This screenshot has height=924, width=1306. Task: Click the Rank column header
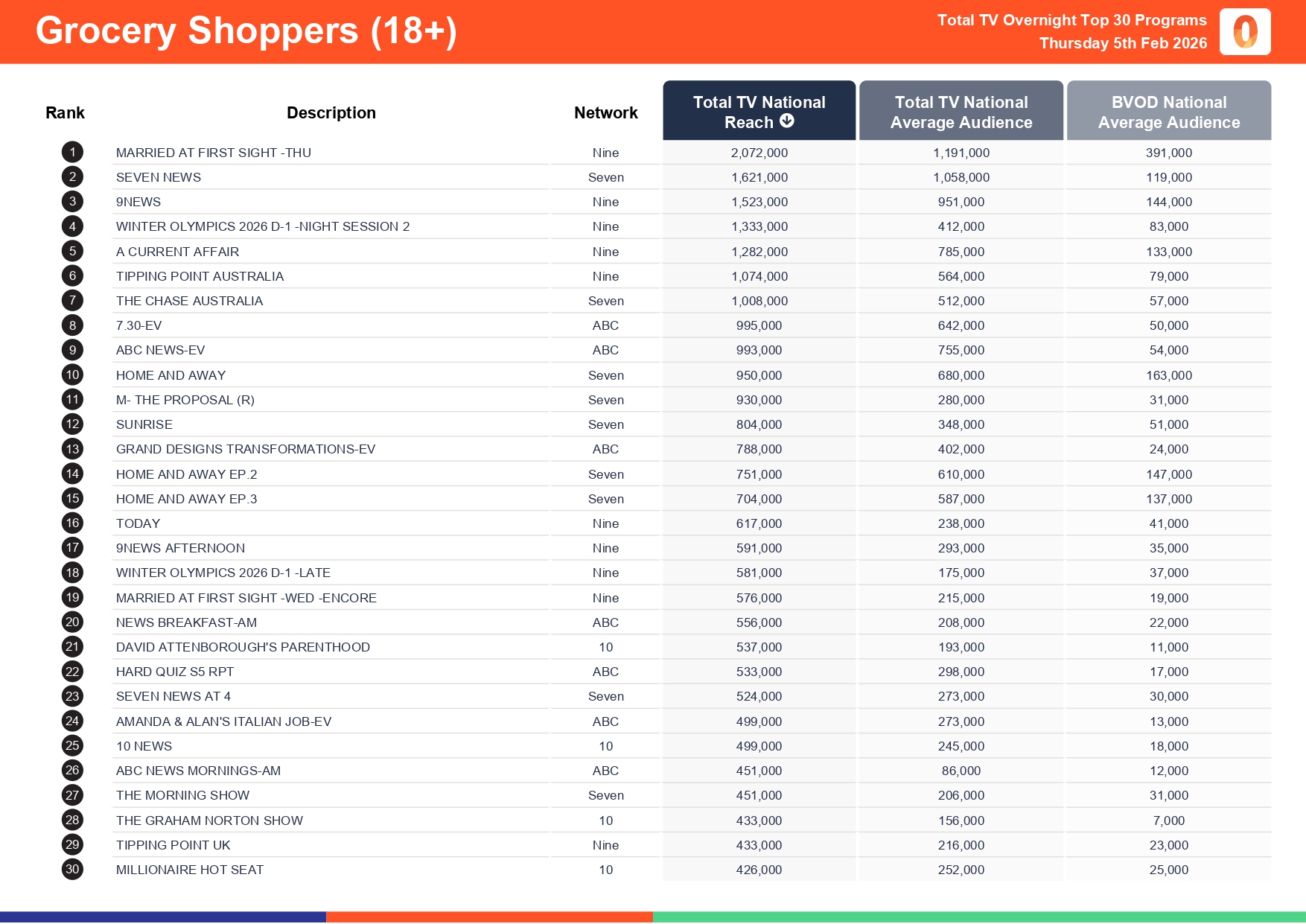(x=65, y=113)
